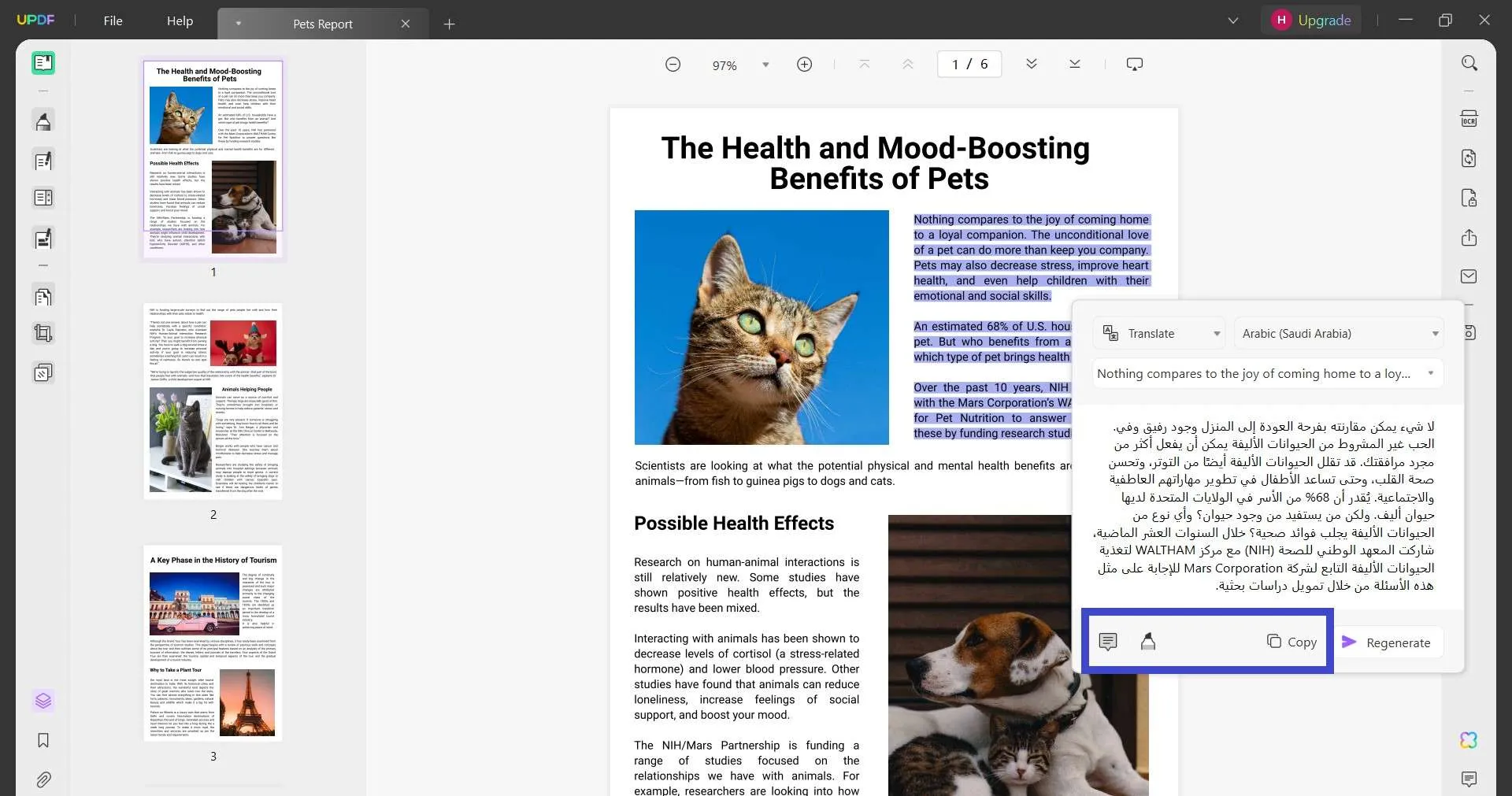Insert translation as sticky note comment
This screenshot has height=796, width=1512.
pos(1108,642)
